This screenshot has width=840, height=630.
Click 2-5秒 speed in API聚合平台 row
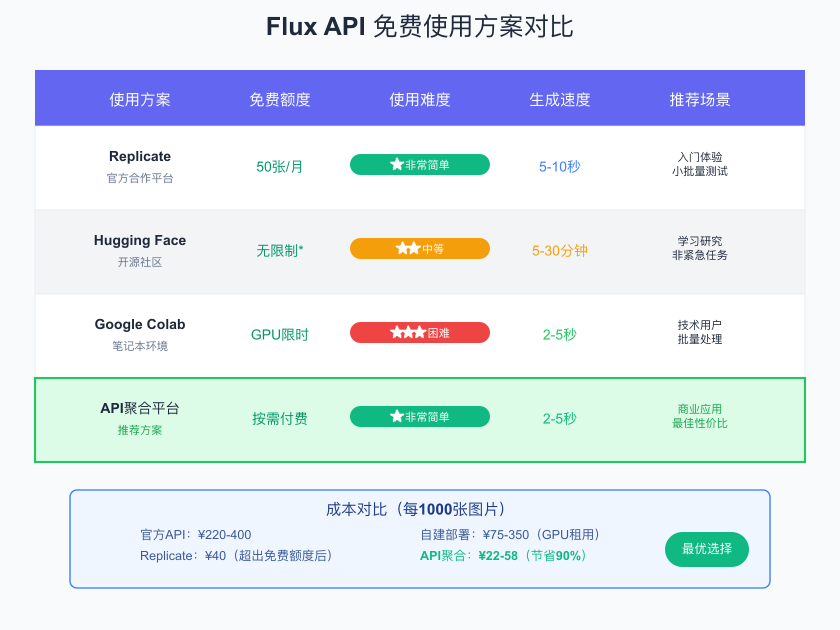559,419
